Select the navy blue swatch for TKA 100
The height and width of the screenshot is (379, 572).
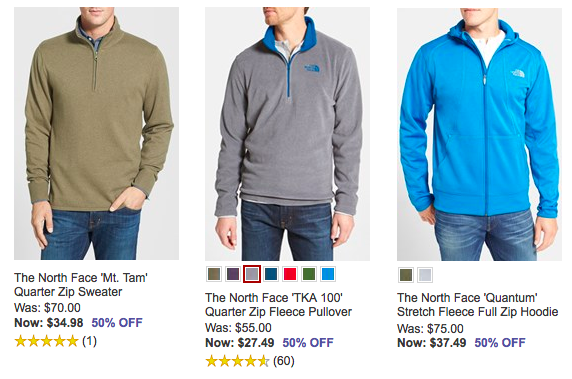click(x=271, y=274)
